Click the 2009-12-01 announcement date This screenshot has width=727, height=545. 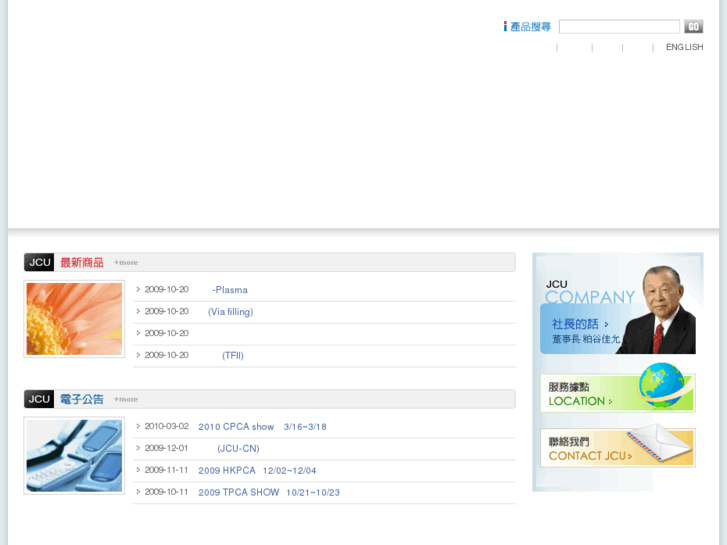(x=166, y=448)
